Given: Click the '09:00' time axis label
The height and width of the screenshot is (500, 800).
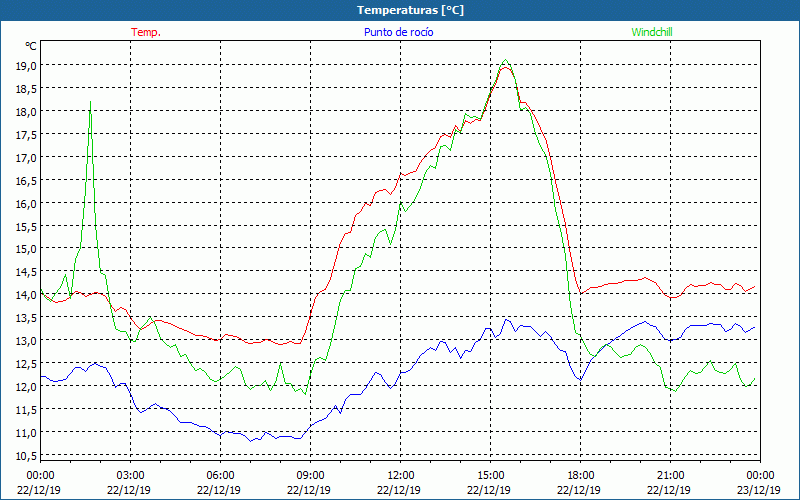Looking at the screenshot, I should click(310, 475).
